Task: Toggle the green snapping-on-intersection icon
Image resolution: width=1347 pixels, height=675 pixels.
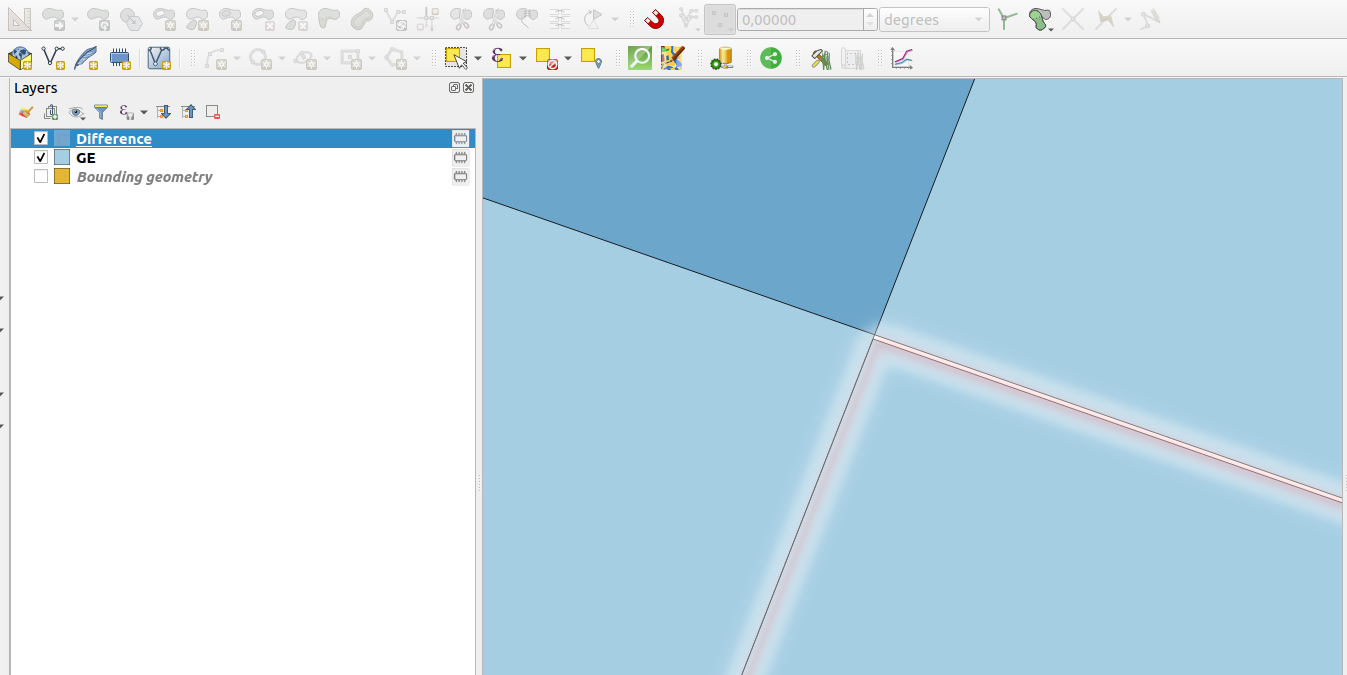Action: [x=1007, y=18]
